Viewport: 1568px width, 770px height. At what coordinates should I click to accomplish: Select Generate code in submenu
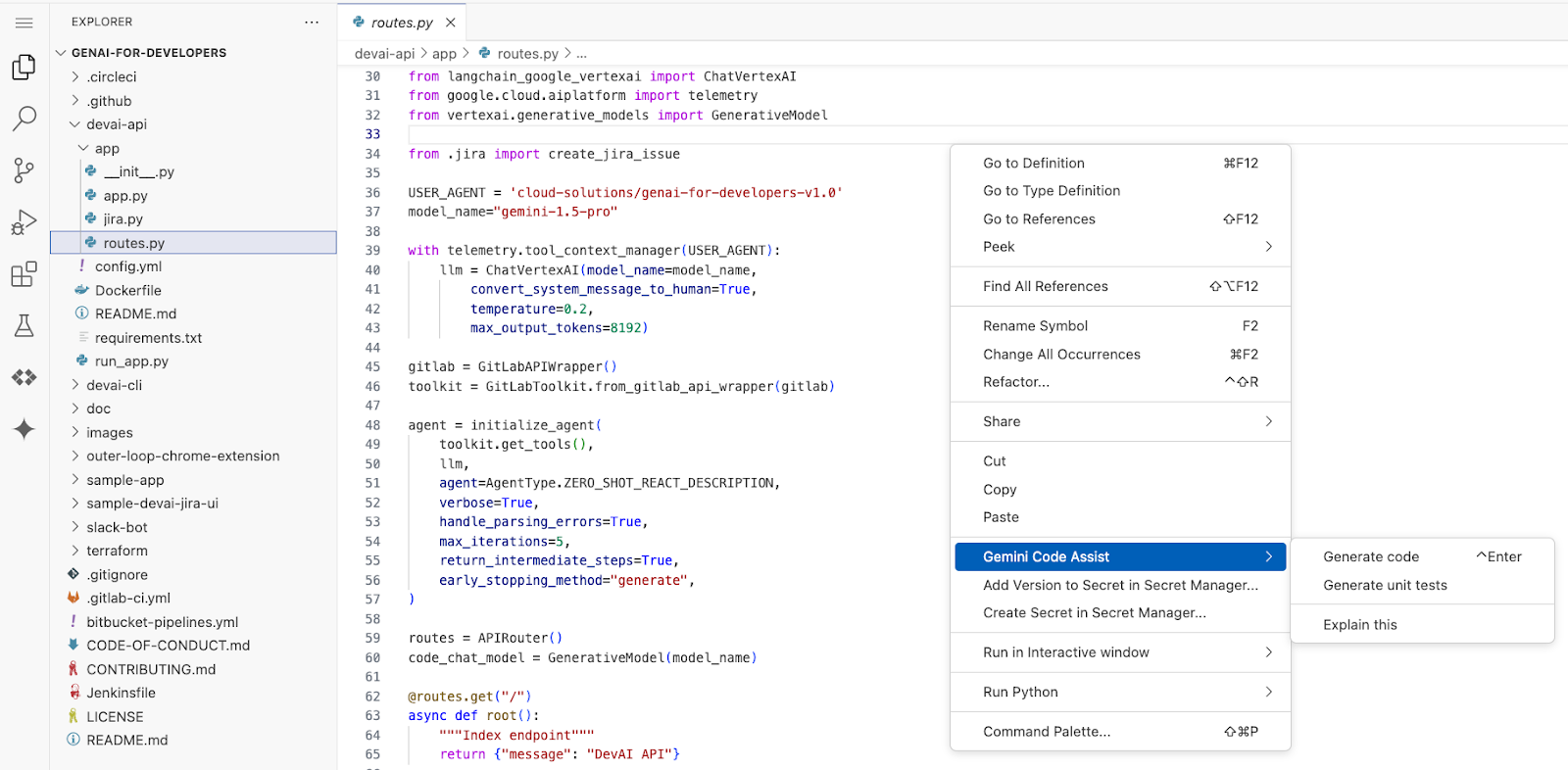pos(1422,556)
